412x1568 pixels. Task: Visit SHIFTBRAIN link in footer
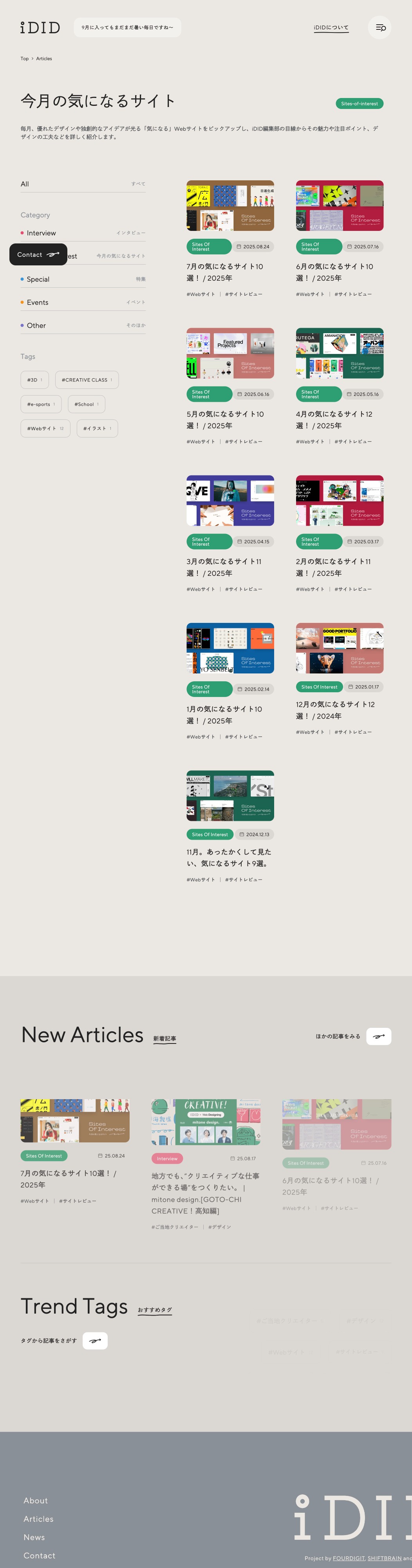385,1558
